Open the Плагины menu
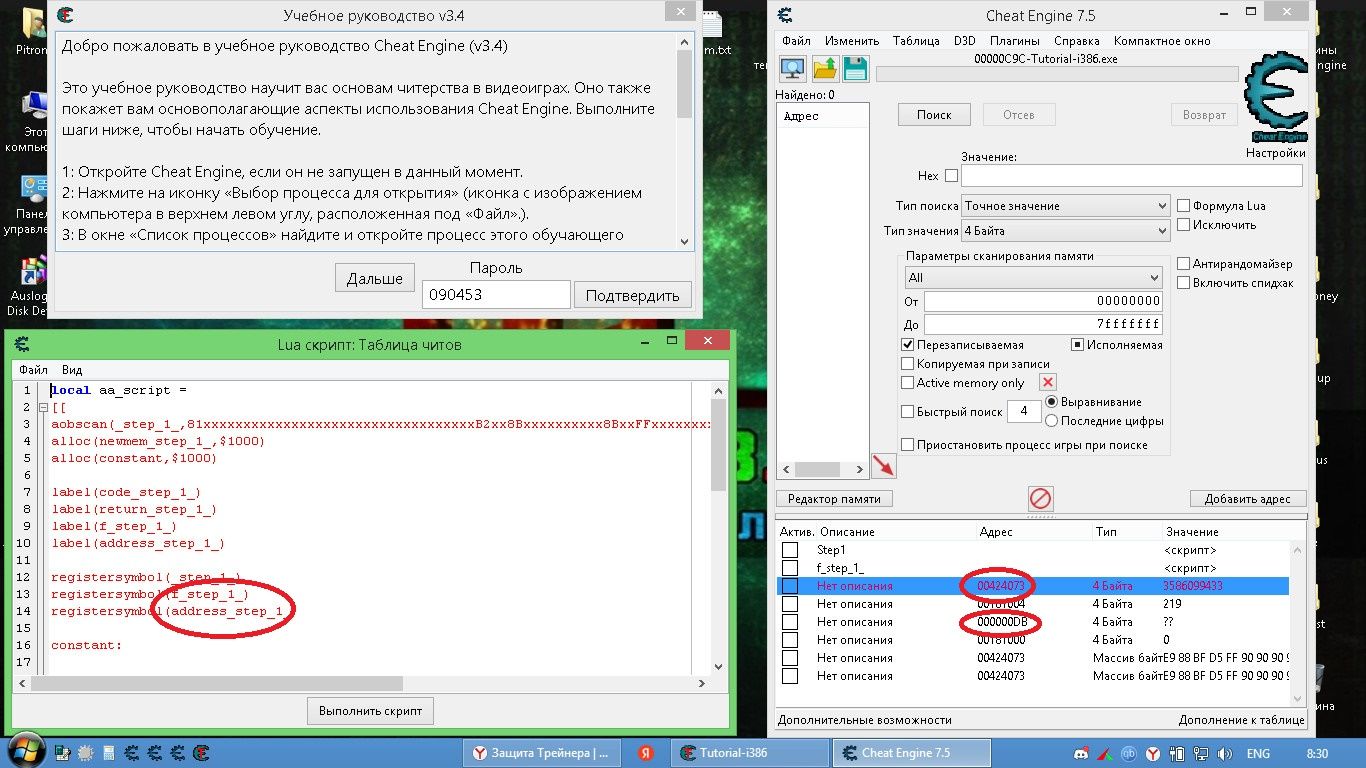 [x=1015, y=41]
